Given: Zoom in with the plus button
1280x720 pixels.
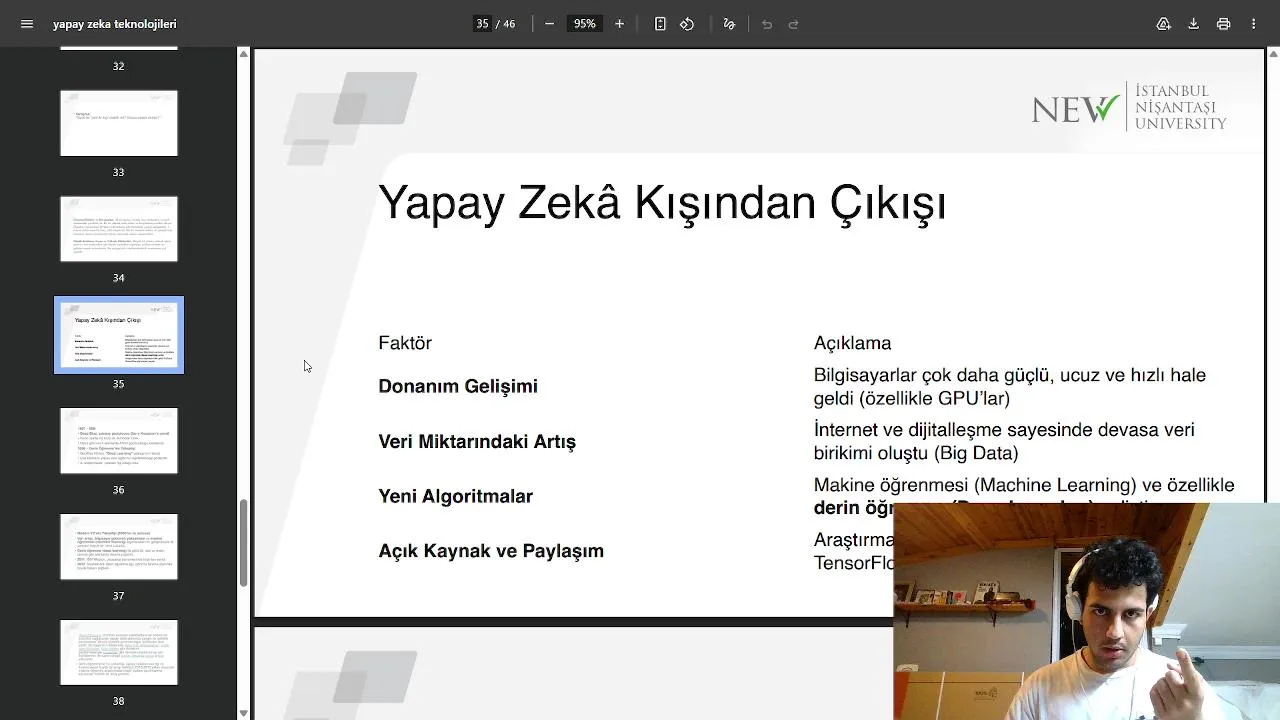Looking at the screenshot, I should pyautogui.click(x=619, y=24).
